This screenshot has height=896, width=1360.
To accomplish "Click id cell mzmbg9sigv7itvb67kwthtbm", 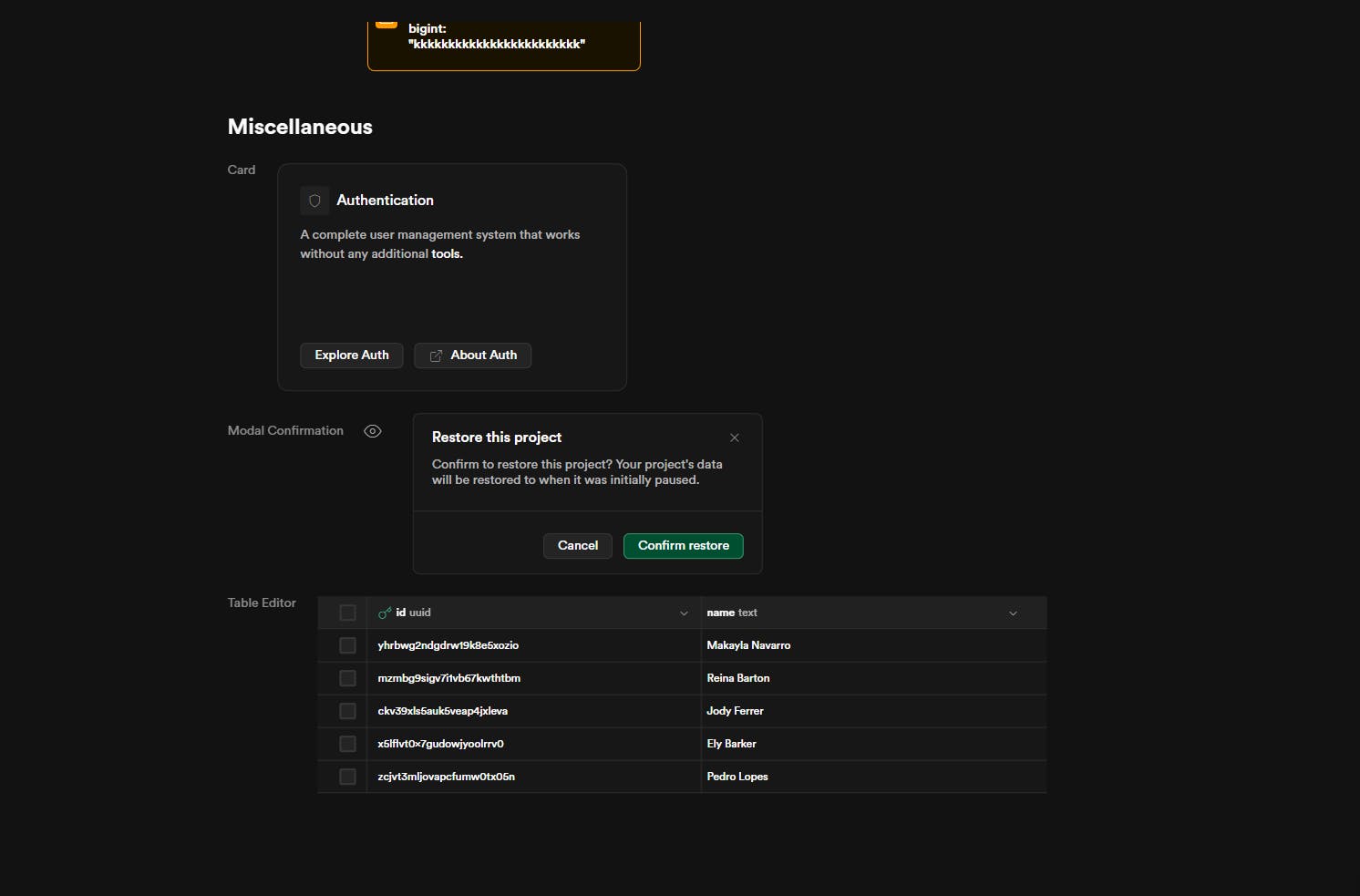I will (533, 678).
